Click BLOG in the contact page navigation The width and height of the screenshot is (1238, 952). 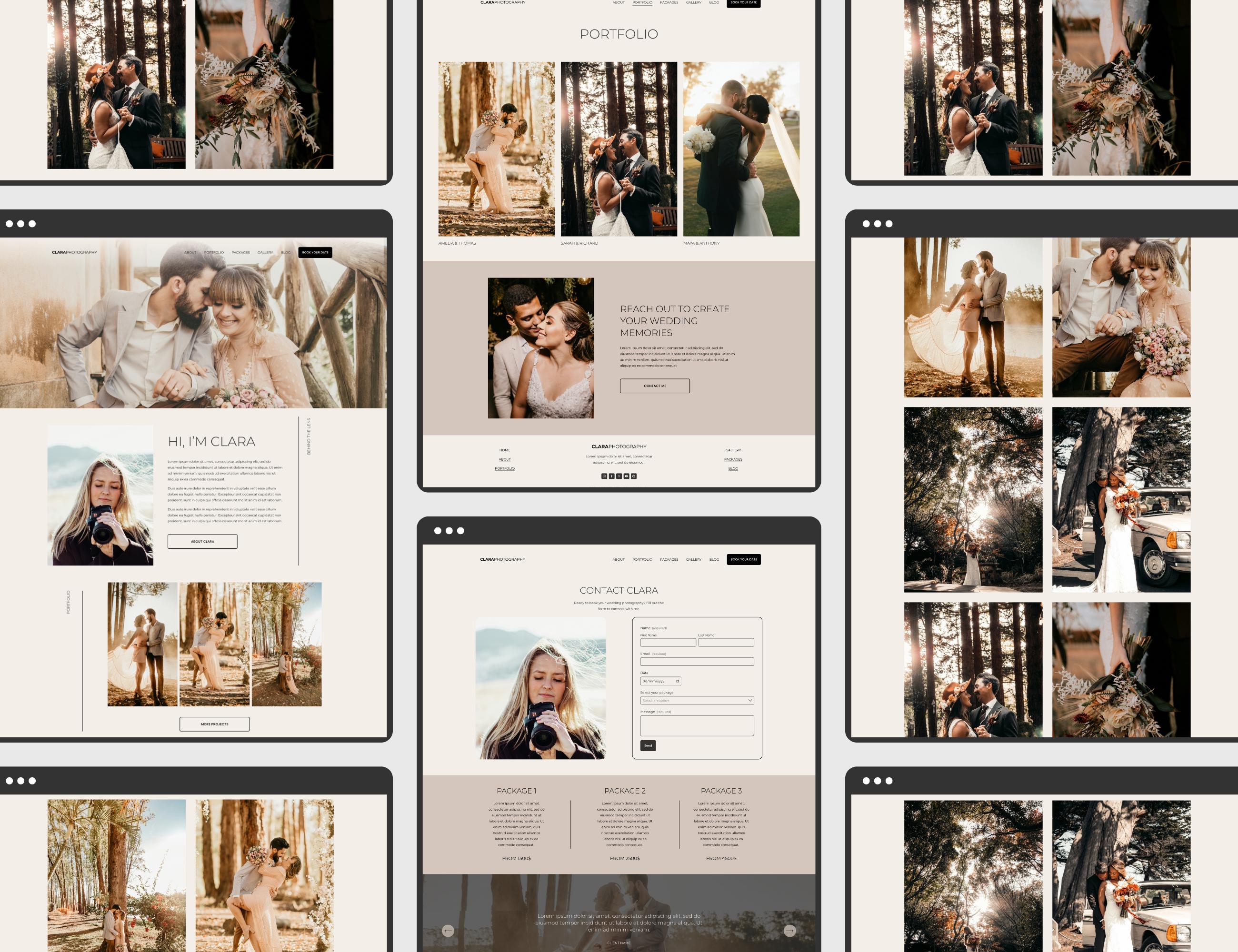point(714,559)
